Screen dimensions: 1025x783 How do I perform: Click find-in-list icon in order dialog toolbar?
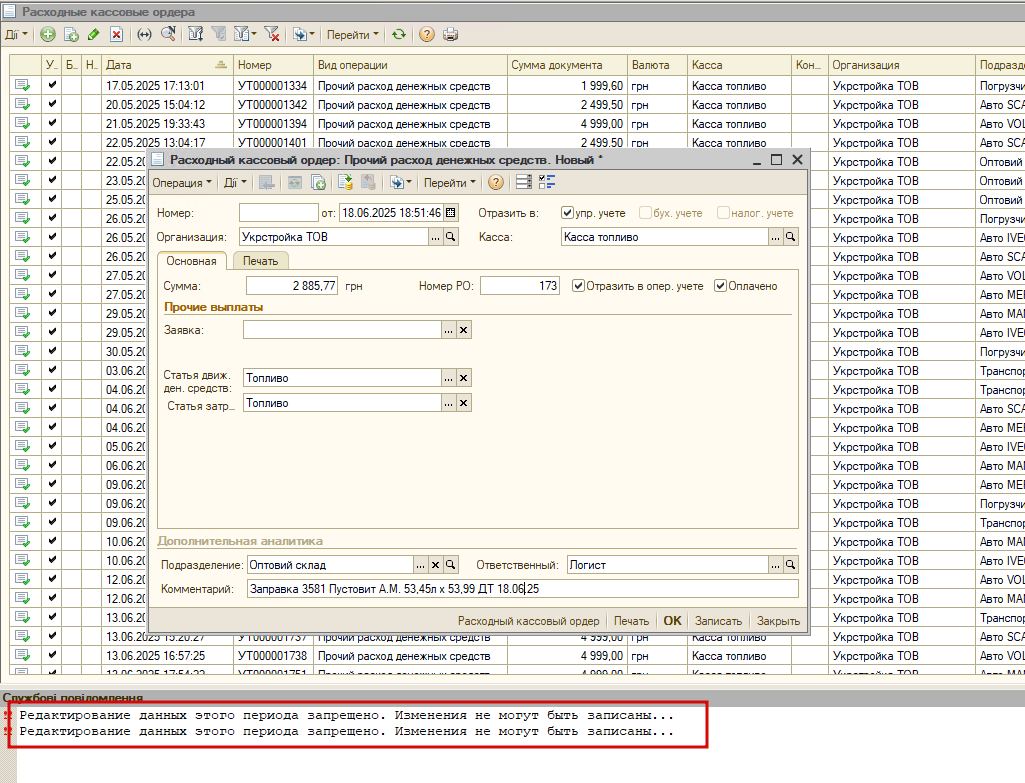click(x=267, y=183)
